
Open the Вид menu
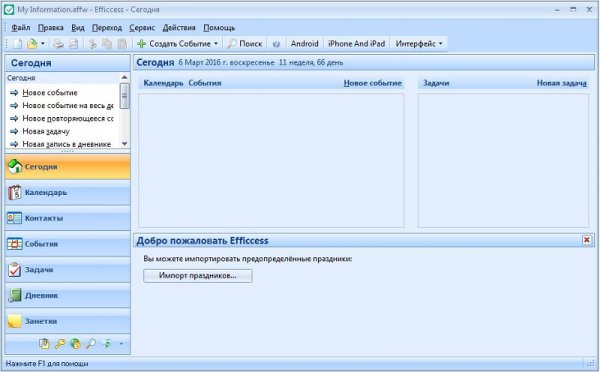click(78, 28)
